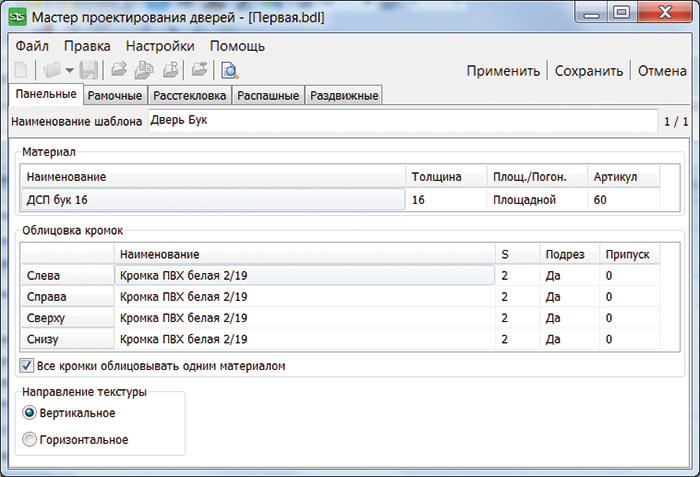Click the folder icon with stacked pages

(x=143, y=70)
